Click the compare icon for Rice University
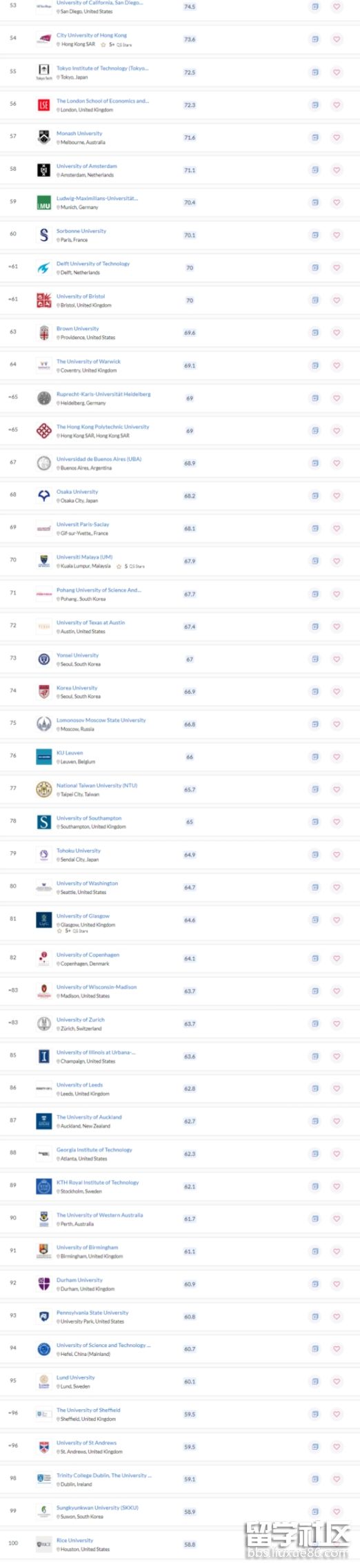Image resolution: width=360 pixels, height=1568 pixels. click(315, 1544)
